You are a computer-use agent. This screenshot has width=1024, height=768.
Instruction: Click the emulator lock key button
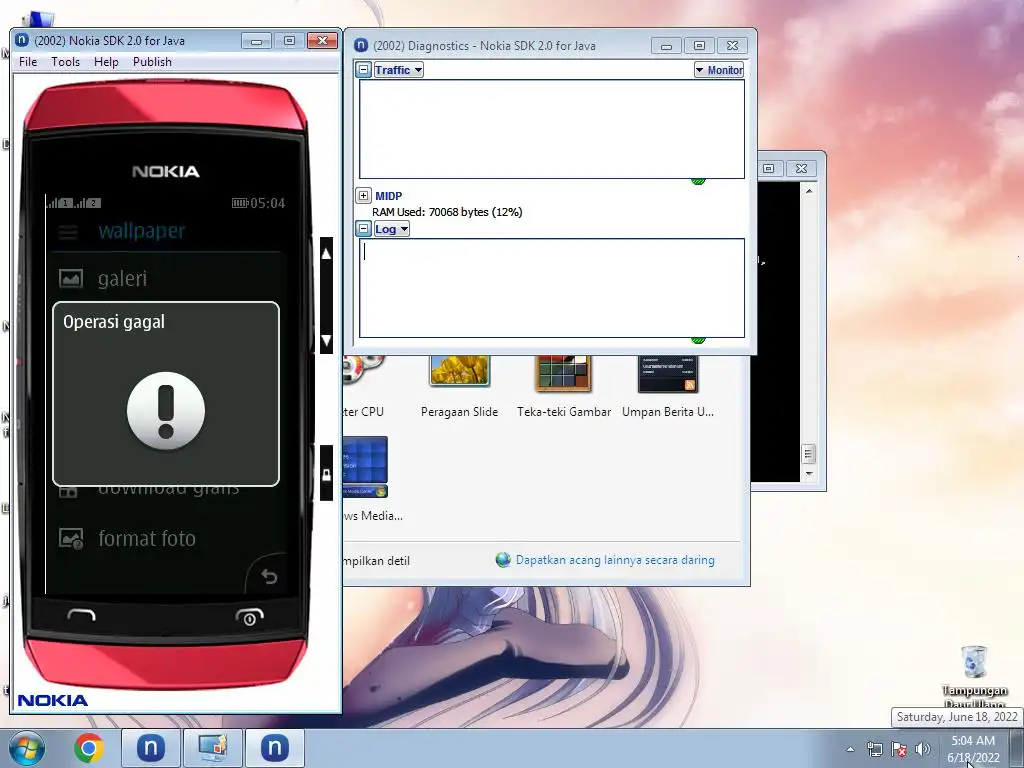click(327, 474)
